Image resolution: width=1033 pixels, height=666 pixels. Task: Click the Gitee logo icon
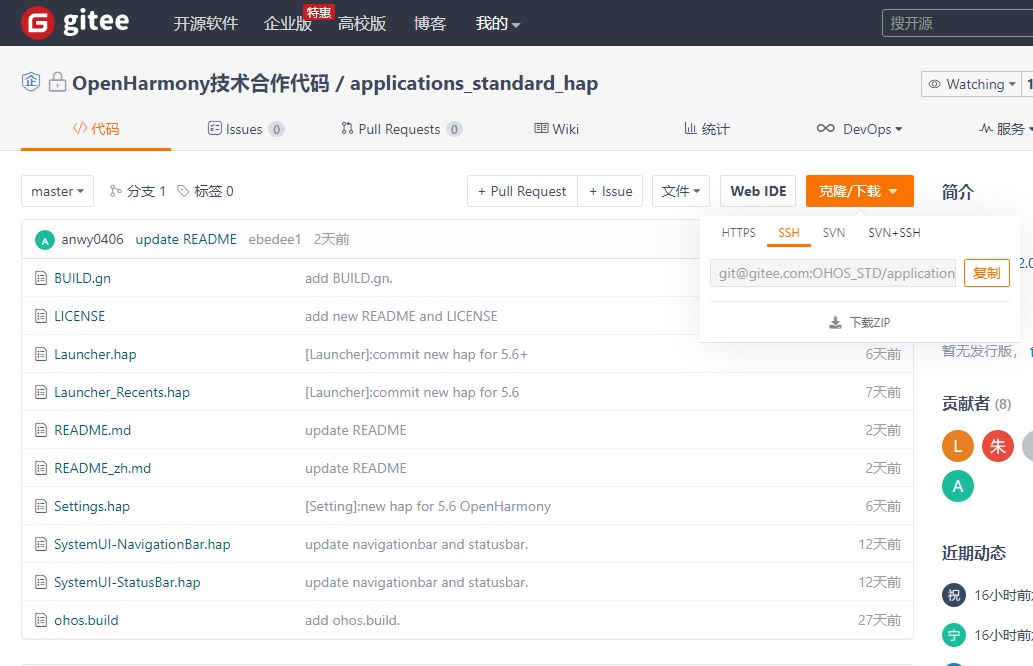pyautogui.click(x=37, y=23)
